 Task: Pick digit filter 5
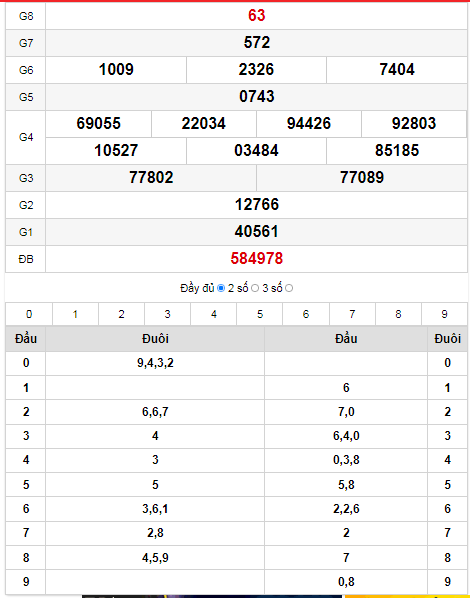[260, 314]
